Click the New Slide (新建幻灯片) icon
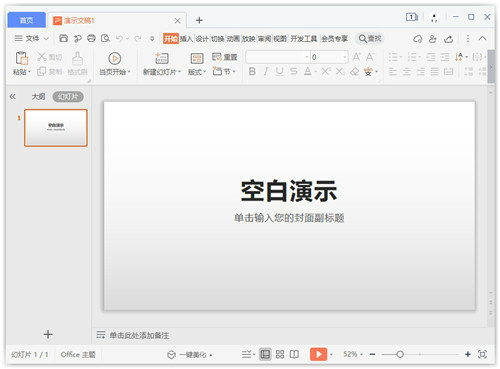Screen dimensions: 500x369 [x=162, y=58]
